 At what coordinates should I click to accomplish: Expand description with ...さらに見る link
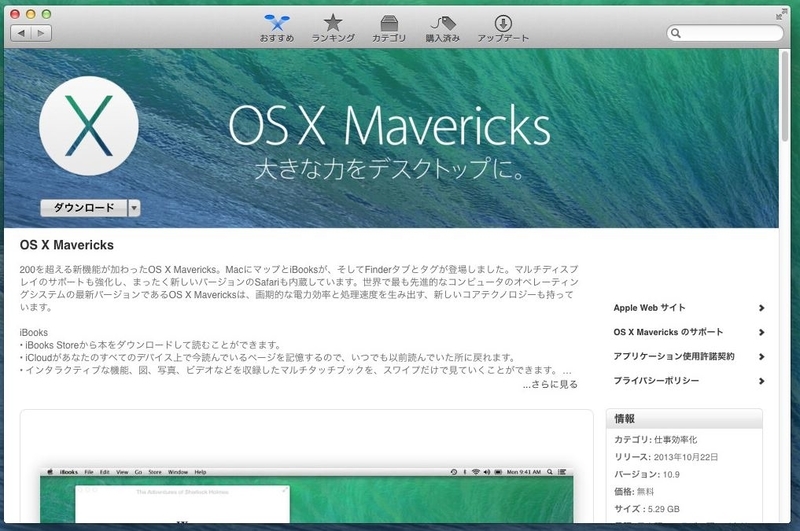tap(550, 384)
